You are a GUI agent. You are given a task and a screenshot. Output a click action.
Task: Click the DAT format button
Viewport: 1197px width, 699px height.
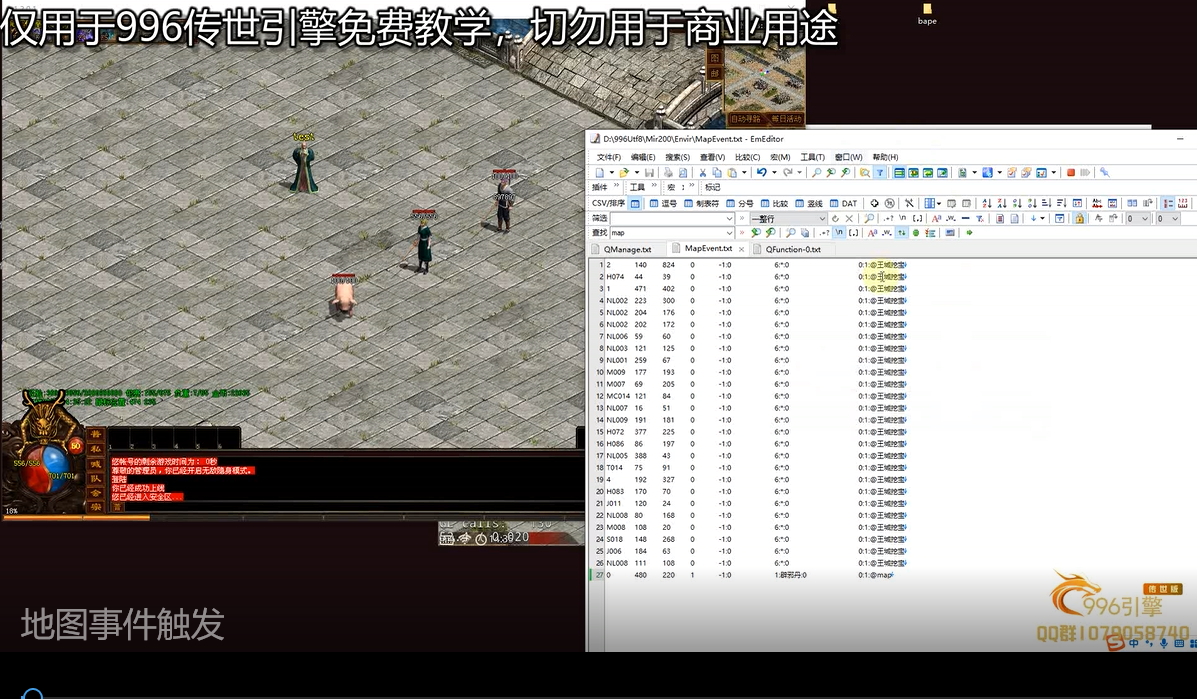tap(843, 203)
